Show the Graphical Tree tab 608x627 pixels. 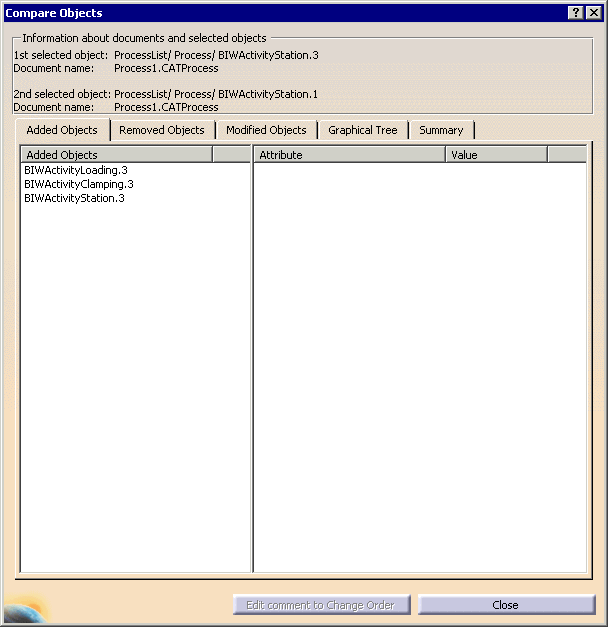[x=362, y=130]
